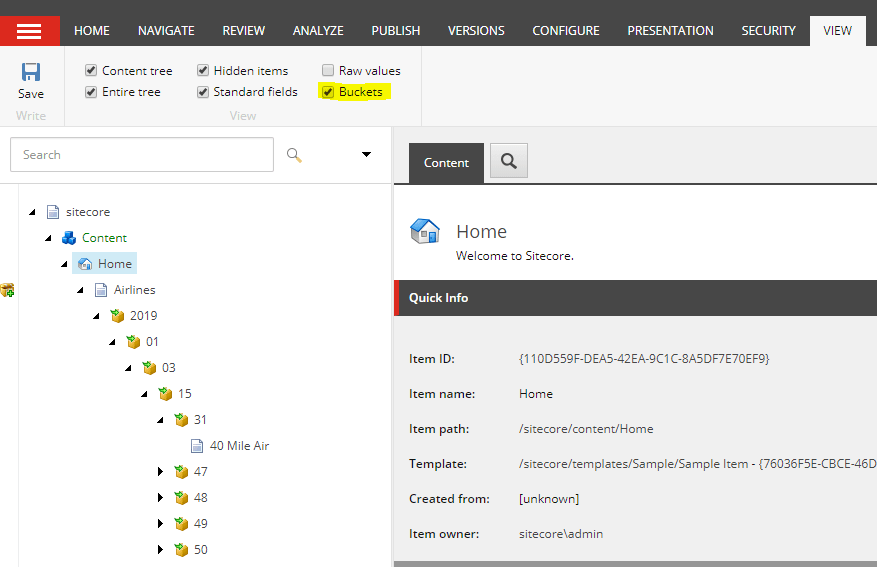Expand the 50 bucket node
Viewport: 877px width, 567px height.
pyautogui.click(x=161, y=550)
